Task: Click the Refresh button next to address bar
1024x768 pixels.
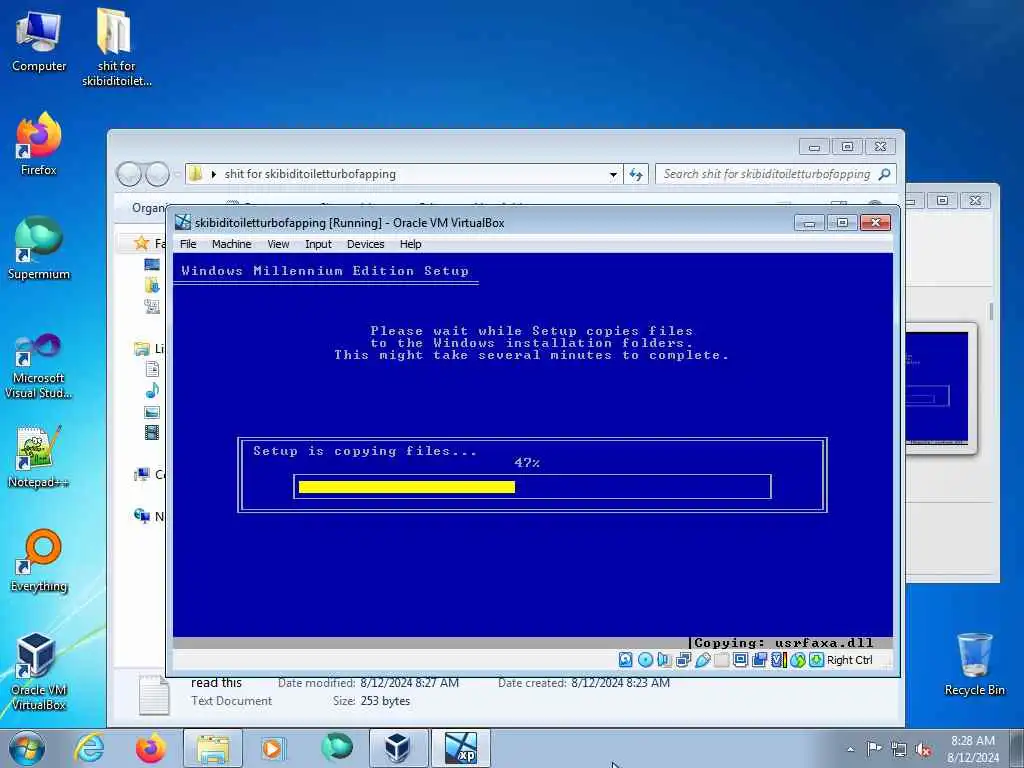Action: [635, 174]
